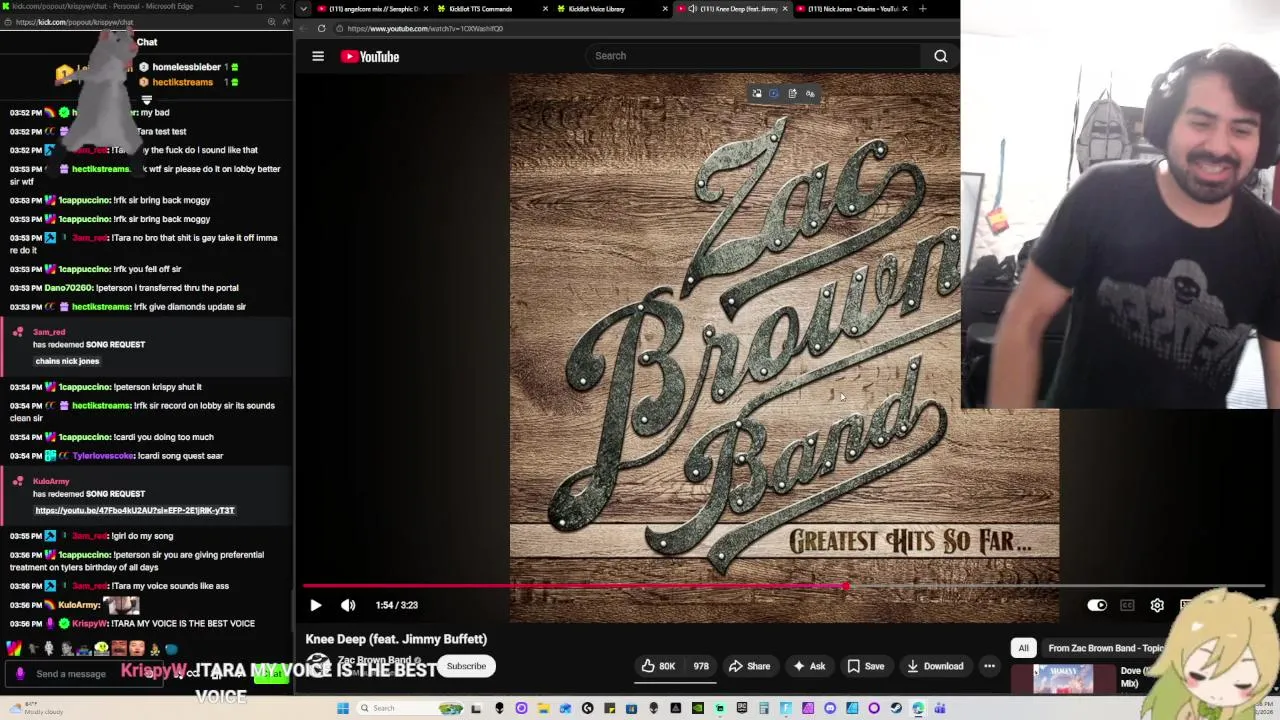Toggle closed captions on the player
Viewport: 1280px width, 720px height.
(1127, 605)
